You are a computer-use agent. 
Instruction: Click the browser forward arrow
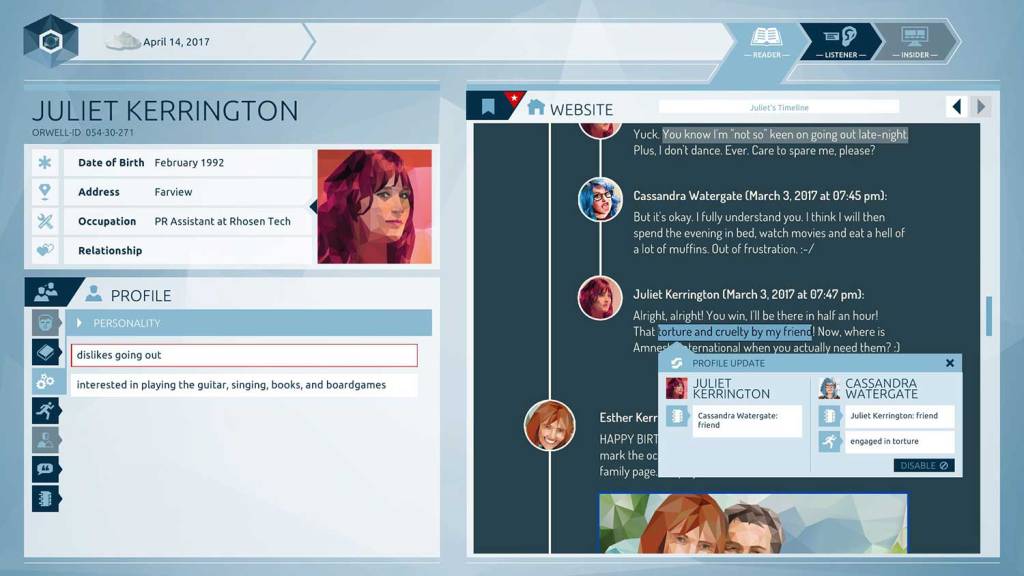click(981, 107)
